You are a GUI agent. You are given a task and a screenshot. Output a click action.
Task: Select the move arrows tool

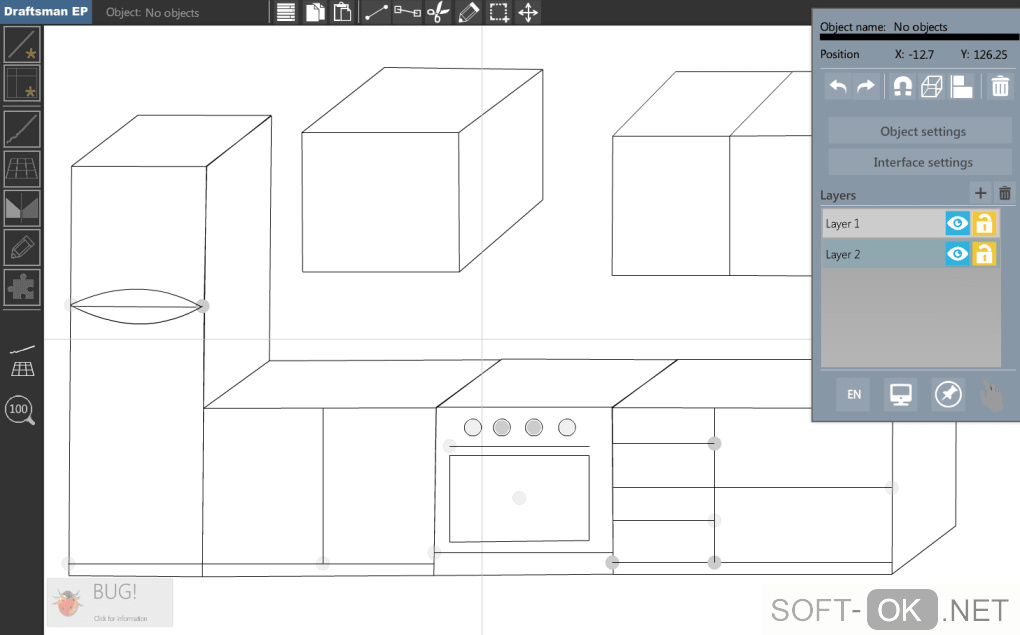528,12
